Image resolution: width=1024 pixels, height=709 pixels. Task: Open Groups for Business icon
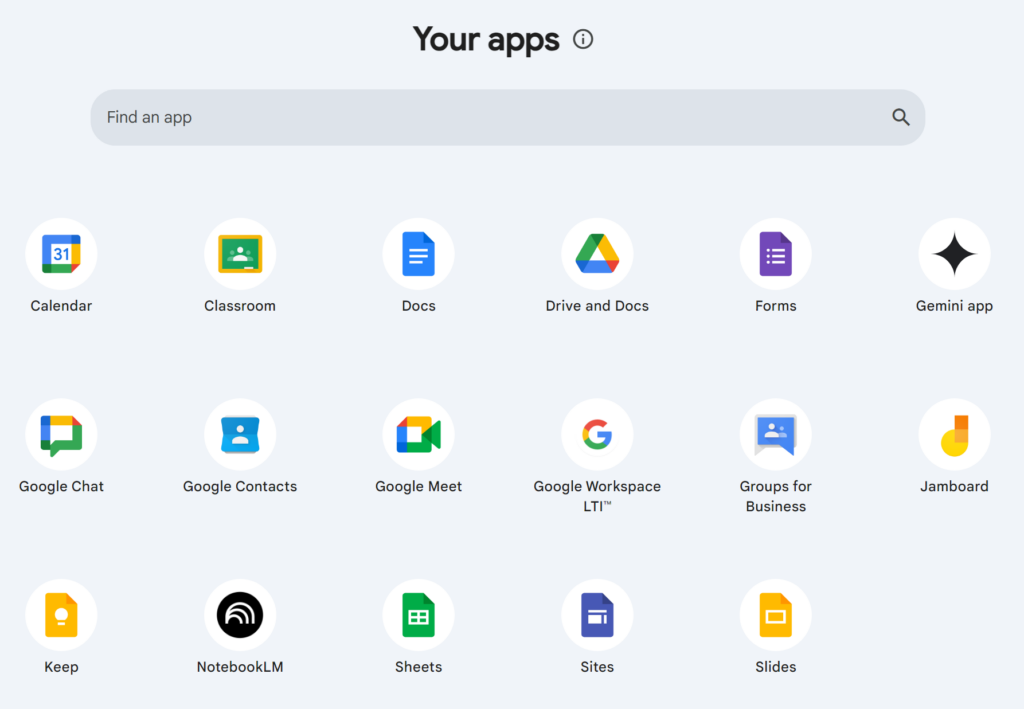pos(775,435)
